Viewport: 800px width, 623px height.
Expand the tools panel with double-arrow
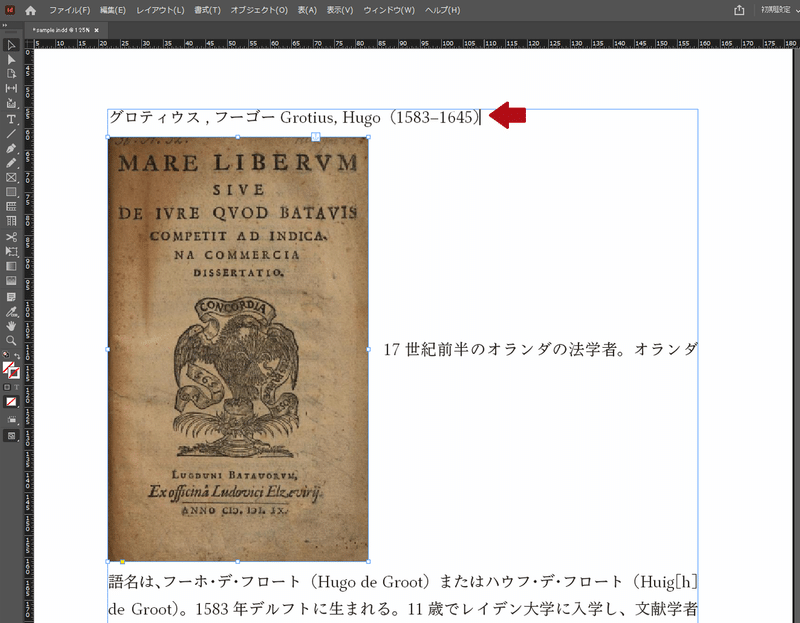pos(5,24)
